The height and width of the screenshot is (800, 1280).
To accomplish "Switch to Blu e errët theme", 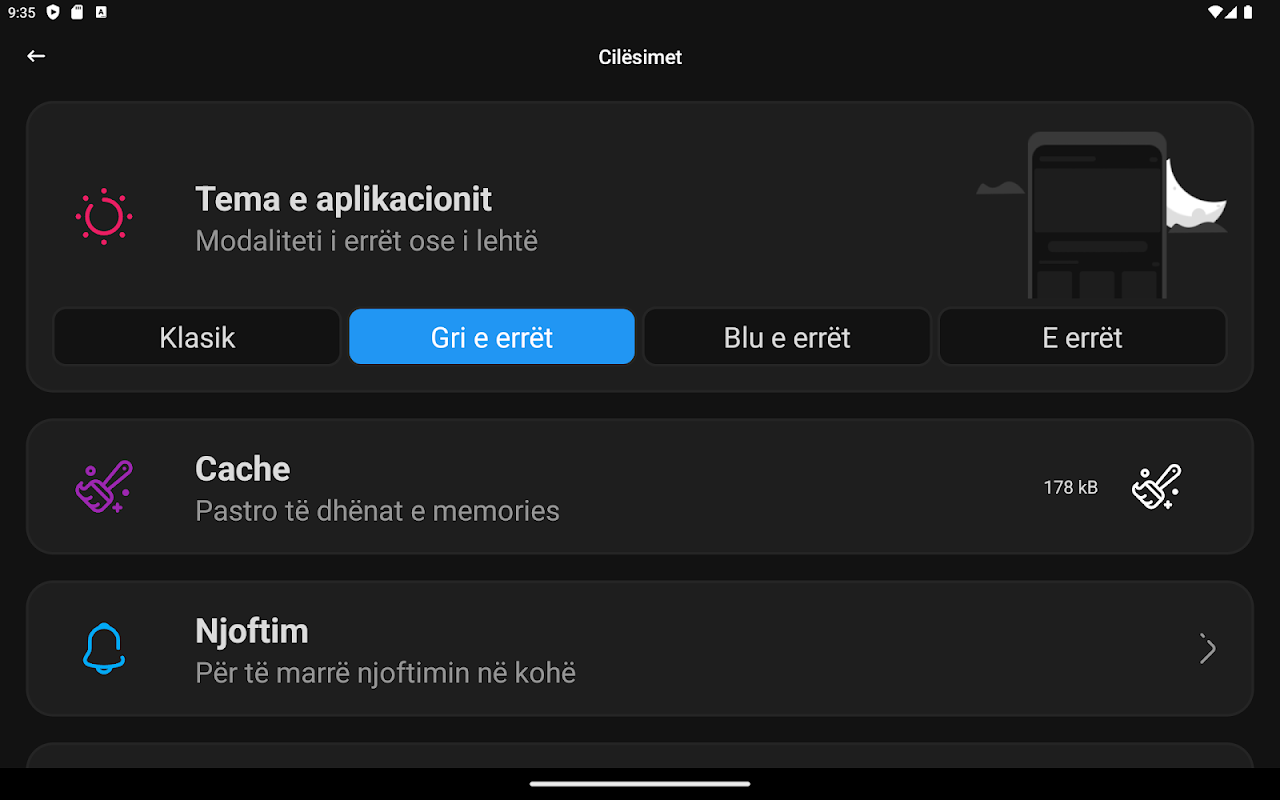I will pos(787,337).
